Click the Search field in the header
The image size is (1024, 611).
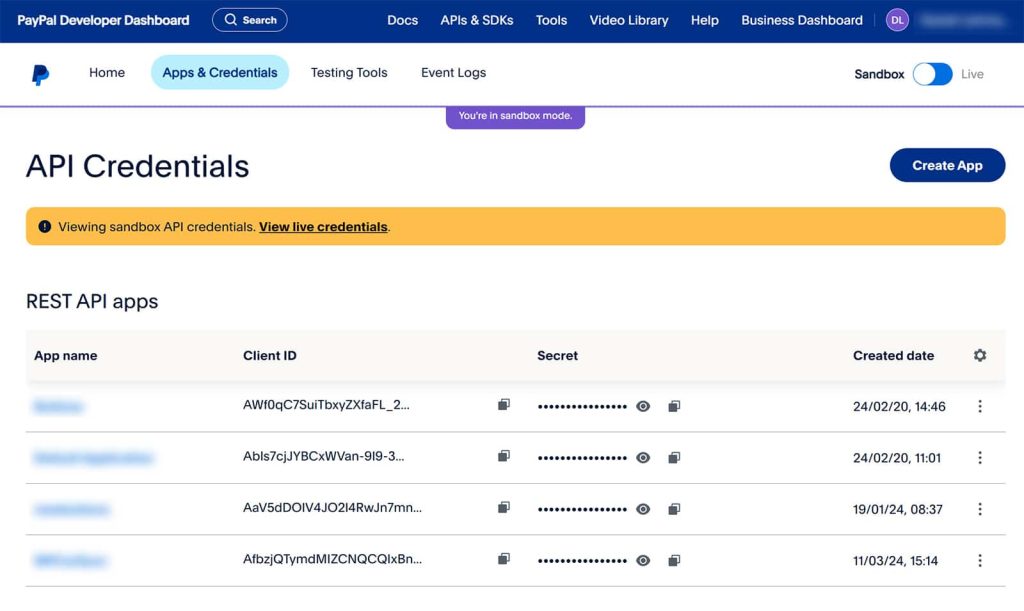(250, 20)
